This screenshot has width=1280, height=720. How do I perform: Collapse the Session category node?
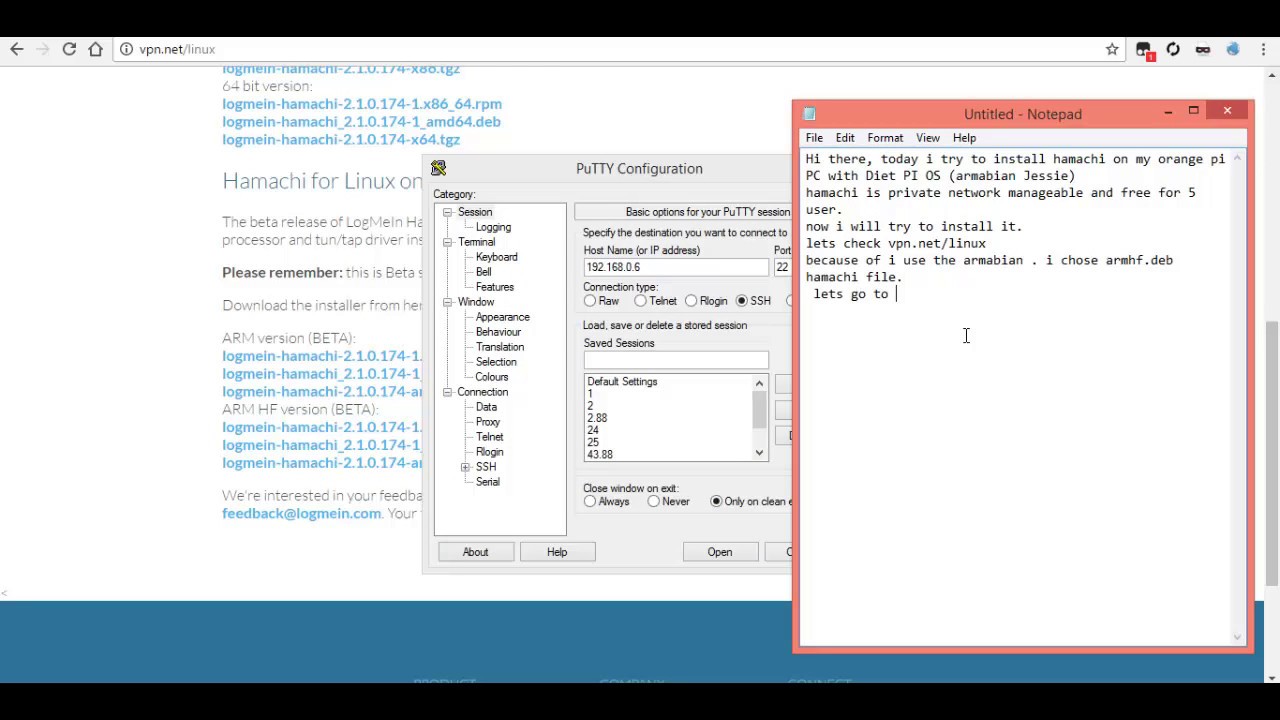[x=447, y=212]
